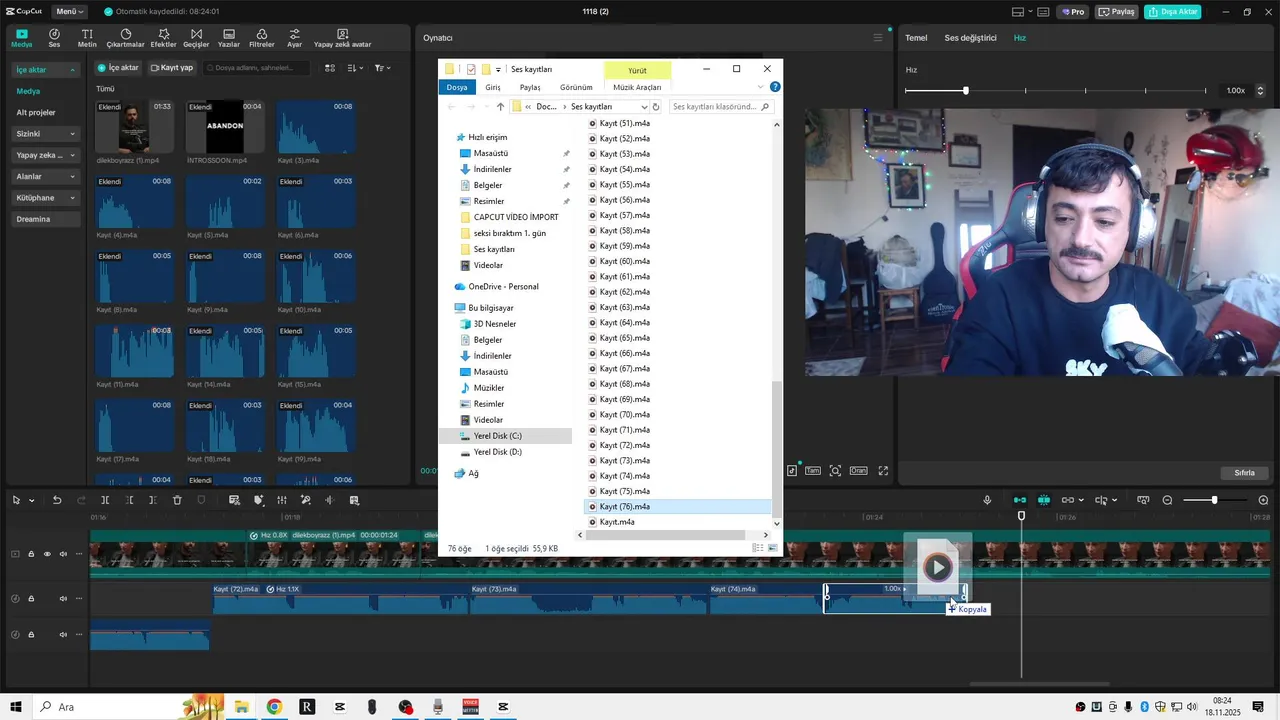Screen dimensions: 1280x720
Task: Hide the main video track with eye icon
Action: [x=47, y=554]
